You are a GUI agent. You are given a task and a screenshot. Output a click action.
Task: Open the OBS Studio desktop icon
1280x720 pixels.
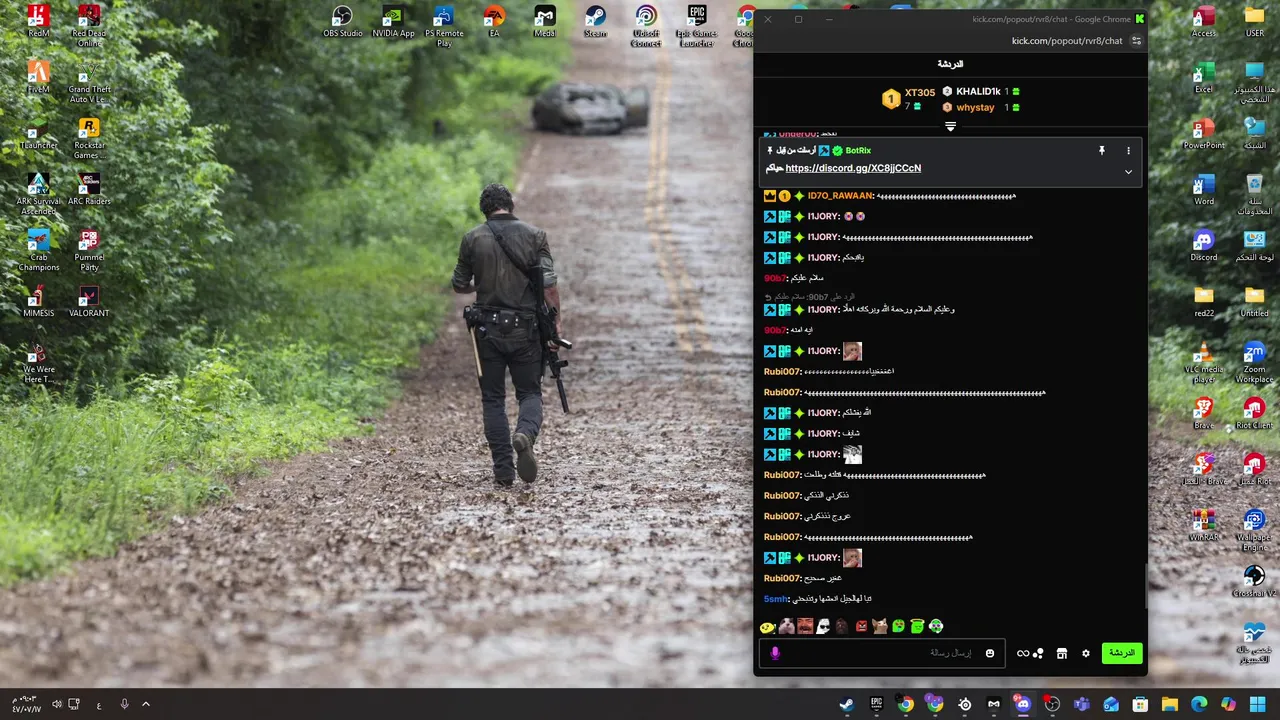click(343, 21)
